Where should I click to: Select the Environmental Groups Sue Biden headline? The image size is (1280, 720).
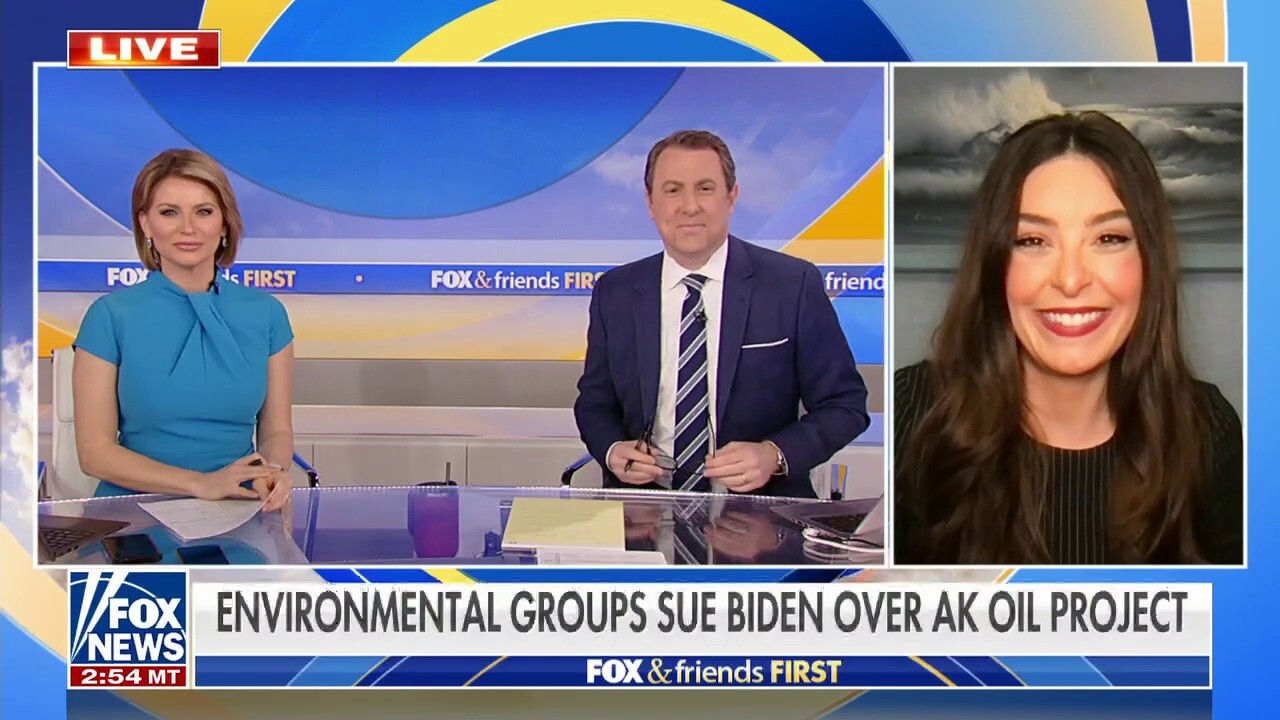click(x=701, y=612)
